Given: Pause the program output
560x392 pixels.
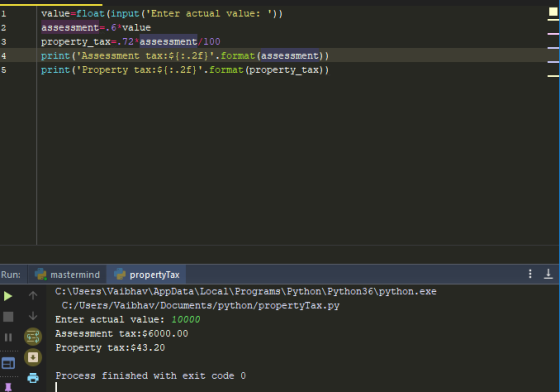Looking at the screenshot, I should coord(8,337).
